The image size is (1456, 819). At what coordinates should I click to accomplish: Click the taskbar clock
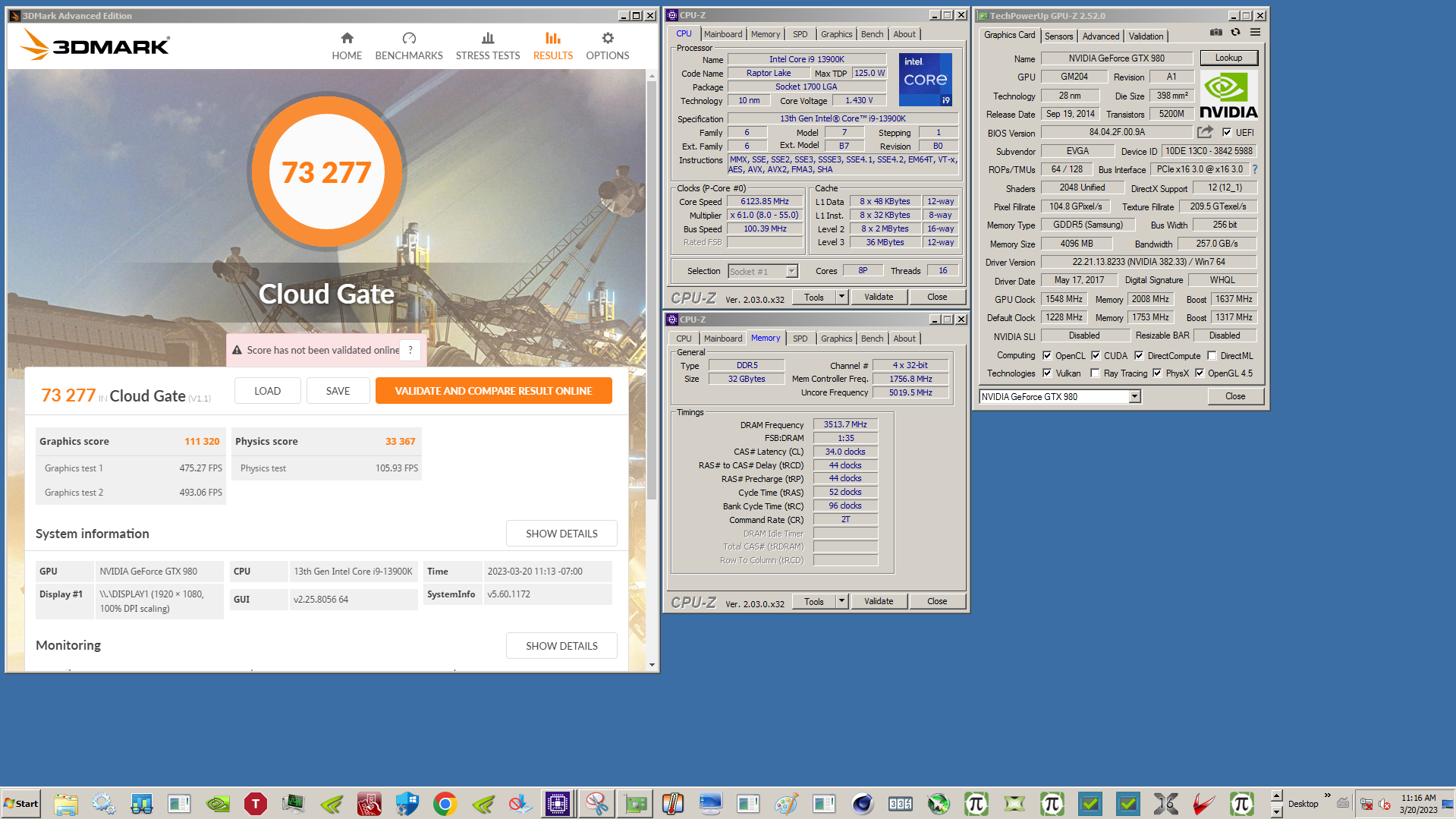coord(1418,804)
